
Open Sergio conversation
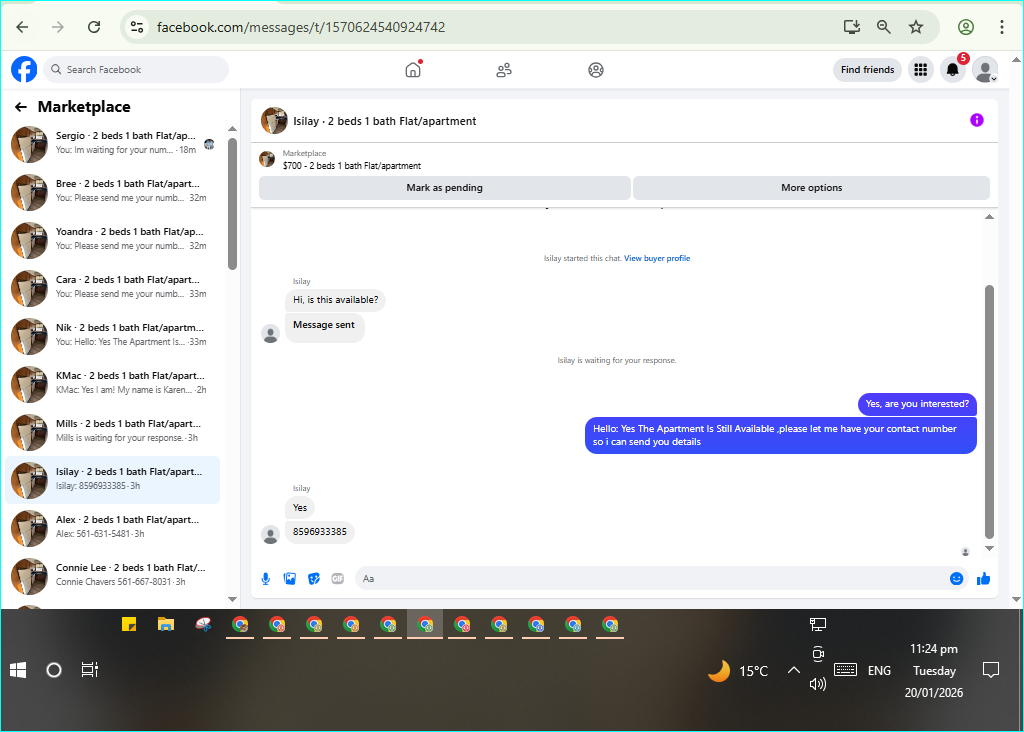click(112, 144)
